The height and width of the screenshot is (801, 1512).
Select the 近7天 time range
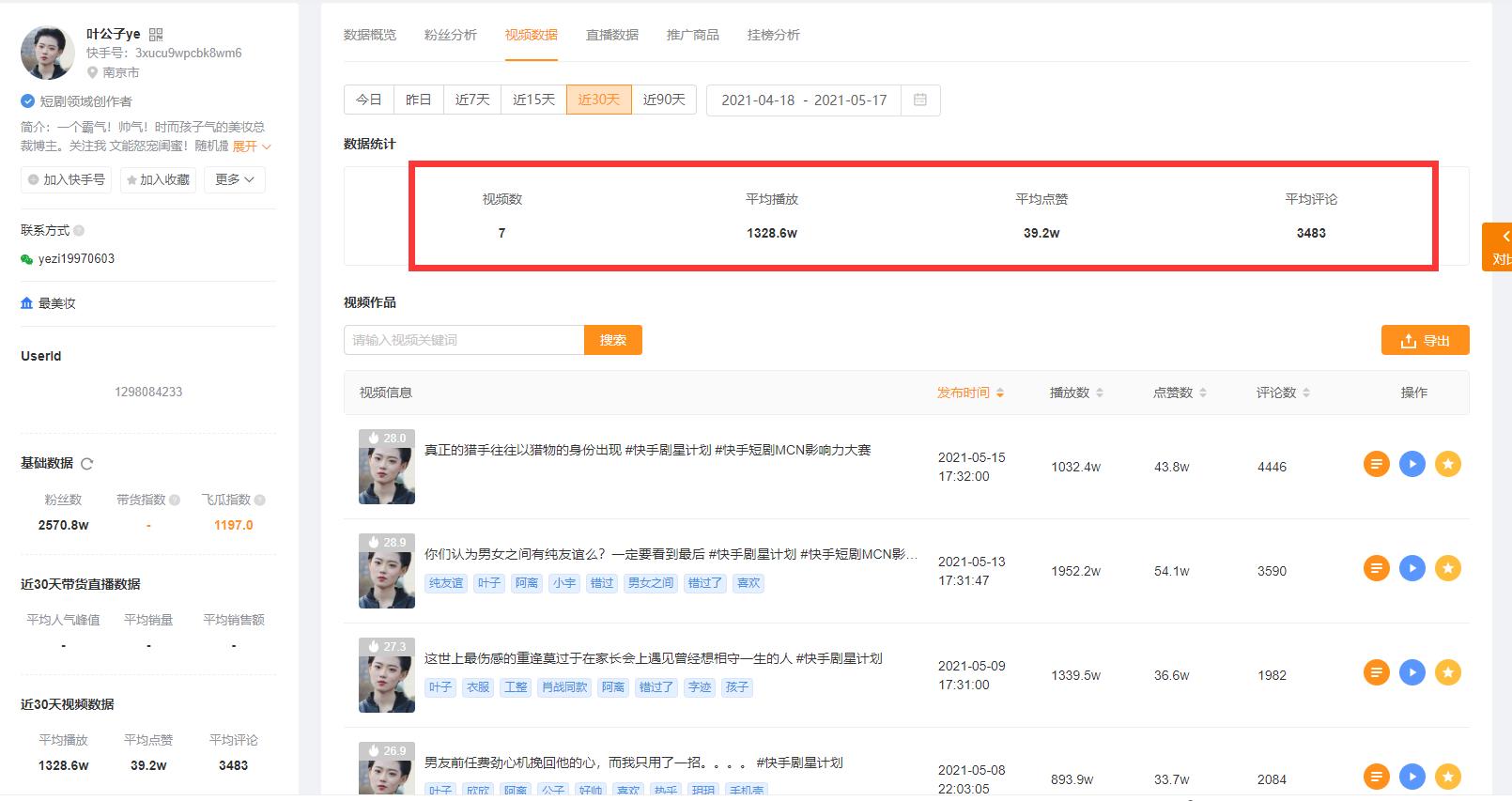(472, 100)
